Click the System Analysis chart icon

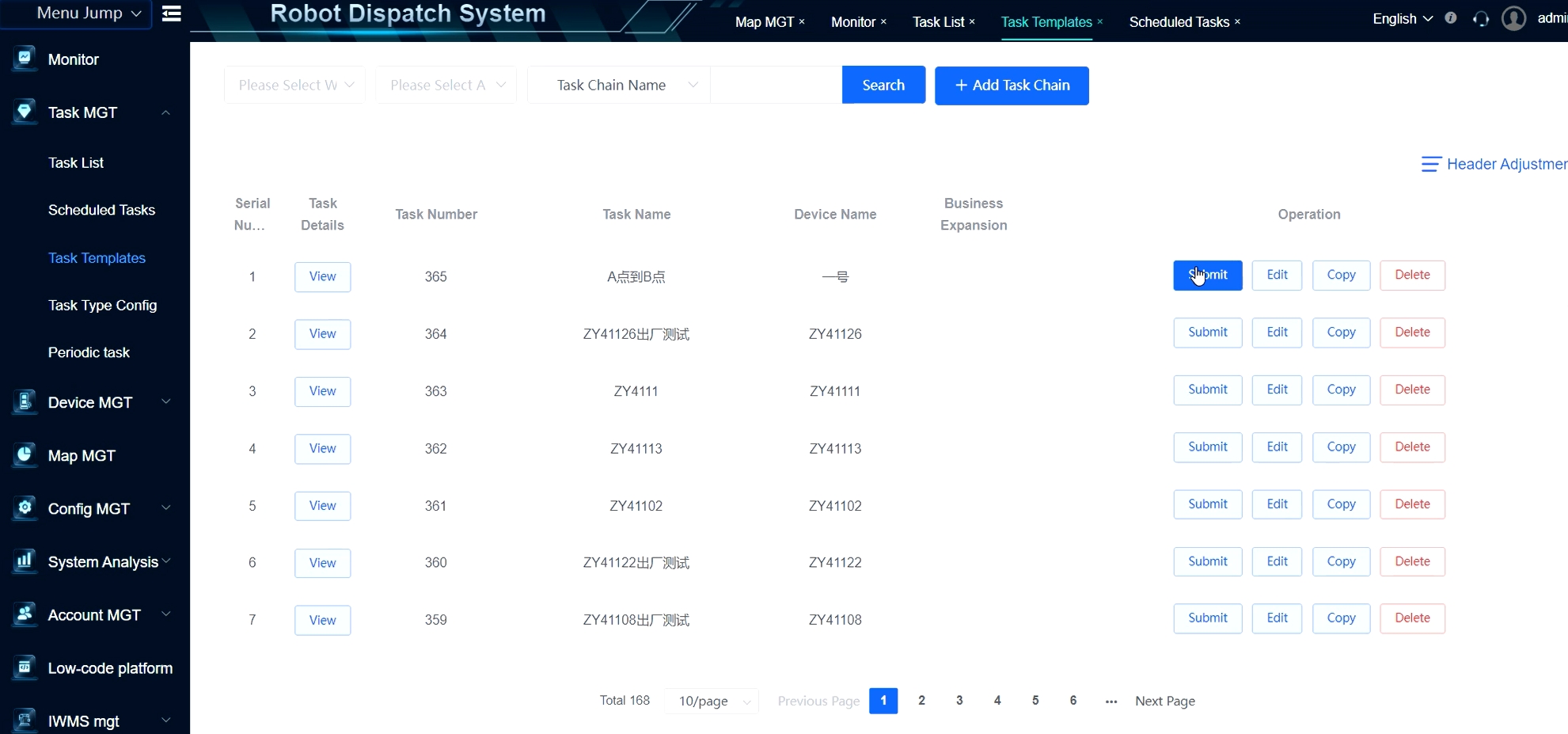coord(25,561)
